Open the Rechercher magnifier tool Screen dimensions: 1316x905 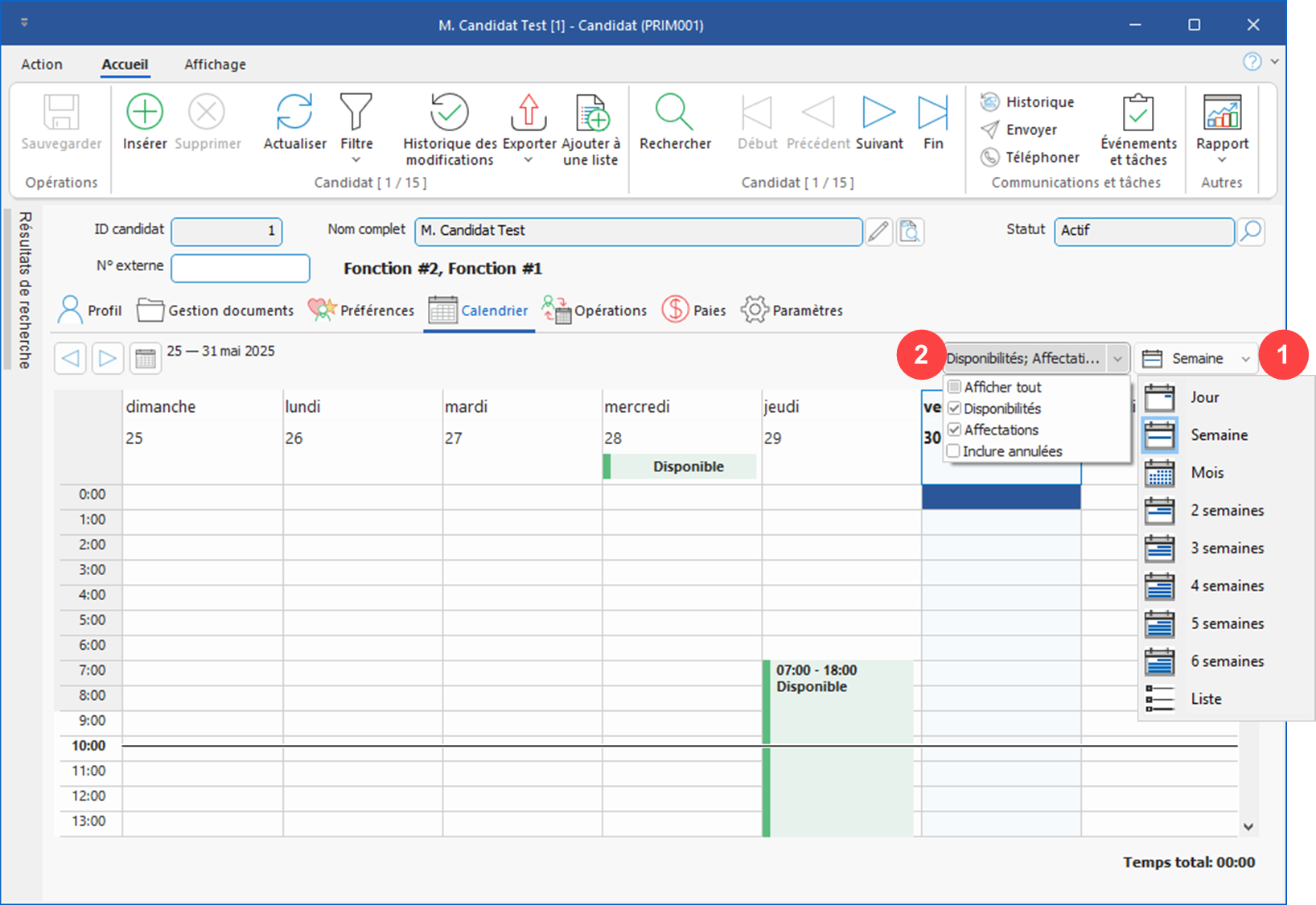coord(674,113)
